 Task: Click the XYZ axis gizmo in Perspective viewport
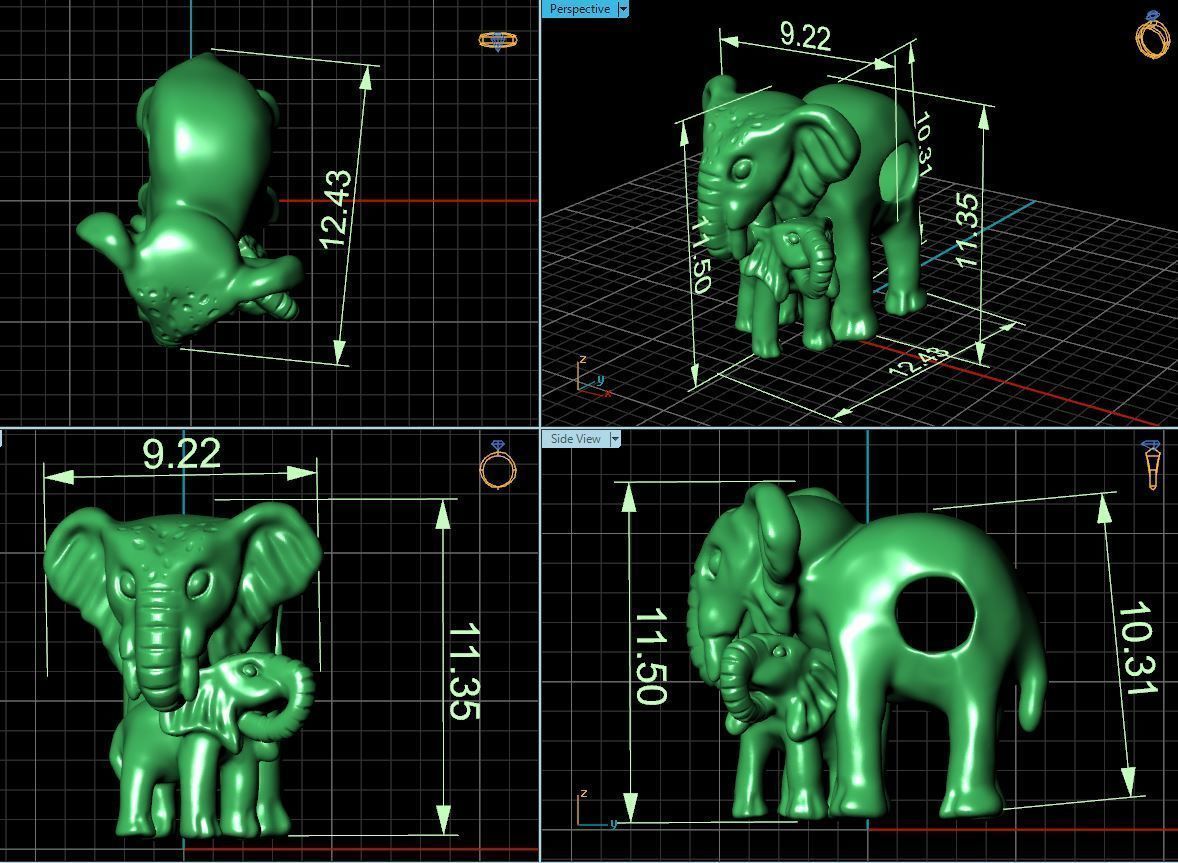(x=593, y=376)
